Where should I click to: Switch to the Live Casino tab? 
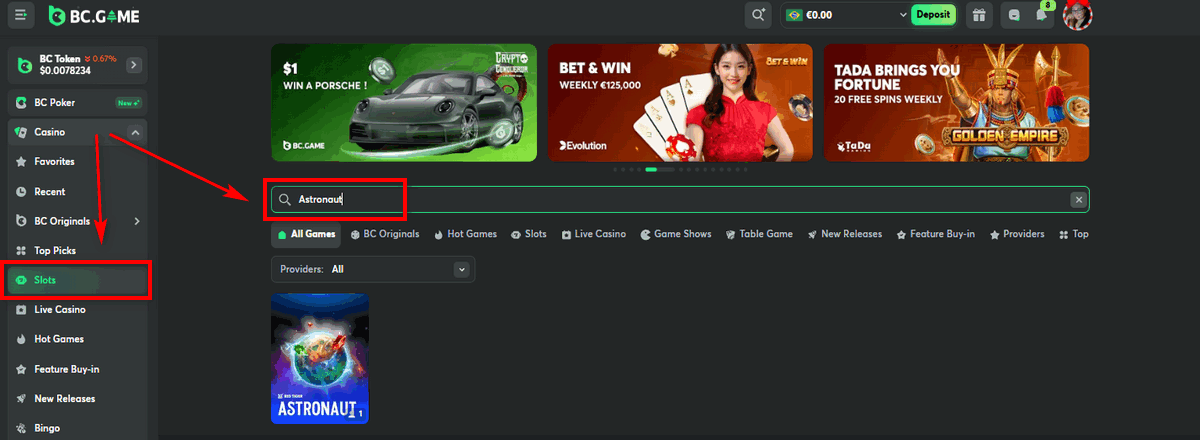pyautogui.click(x=593, y=234)
